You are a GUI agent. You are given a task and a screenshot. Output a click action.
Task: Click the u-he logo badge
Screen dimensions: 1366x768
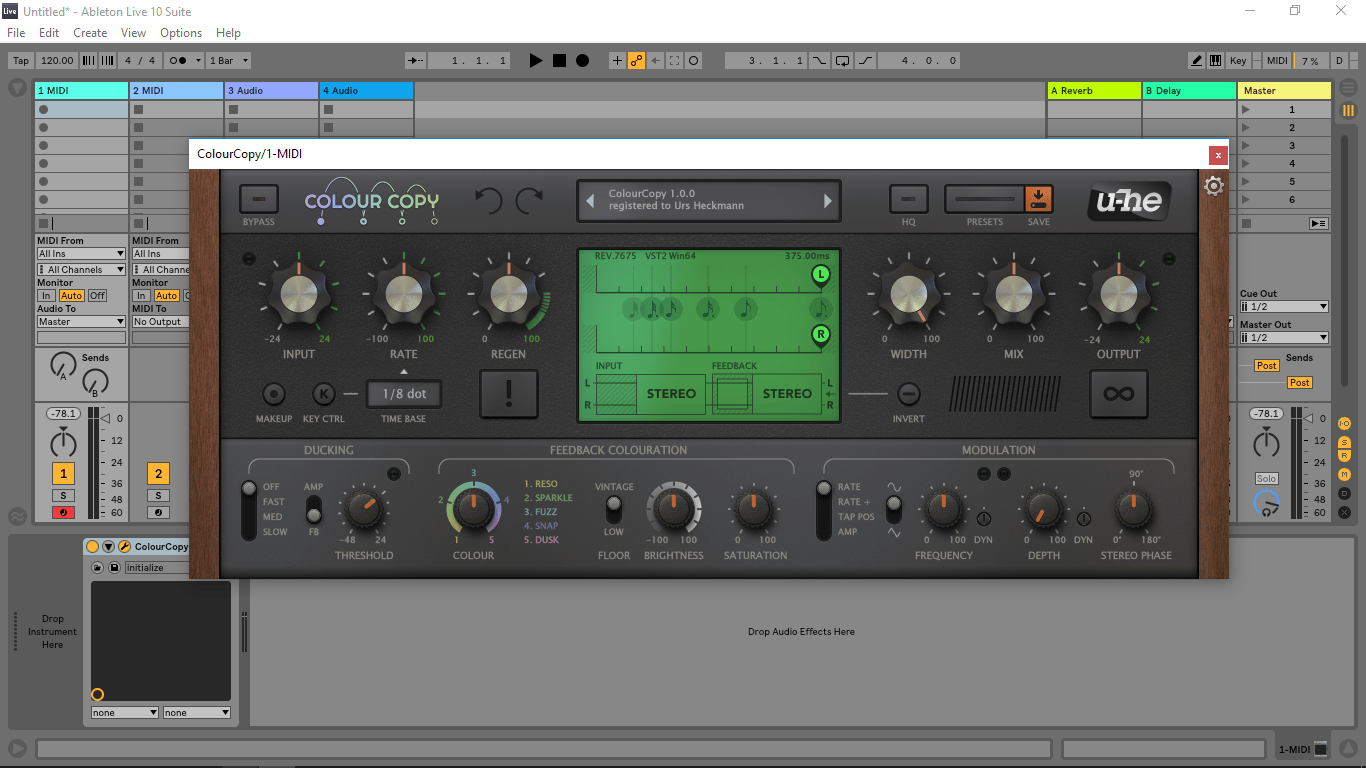(1129, 201)
